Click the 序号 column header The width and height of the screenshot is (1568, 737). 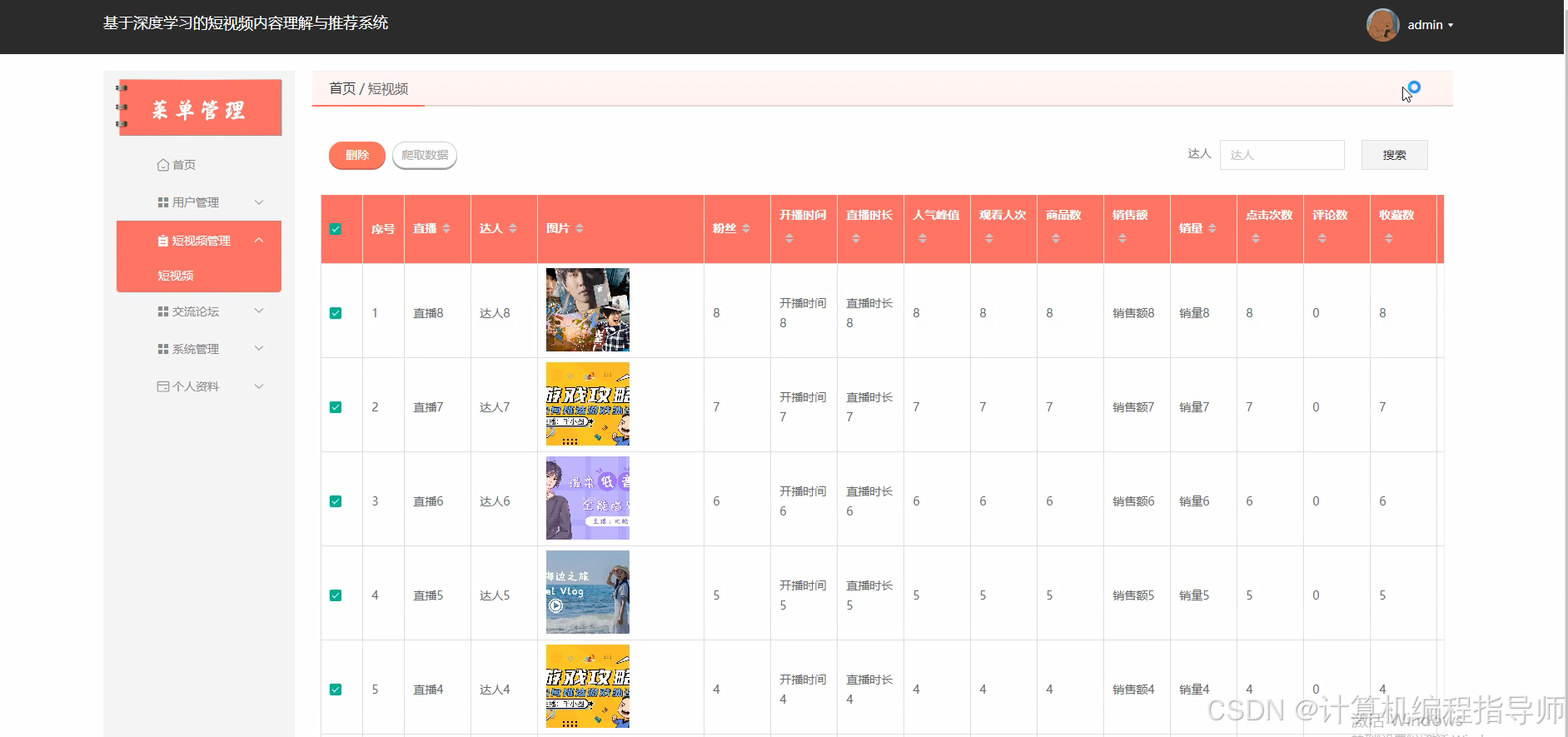click(x=383, y=229)
